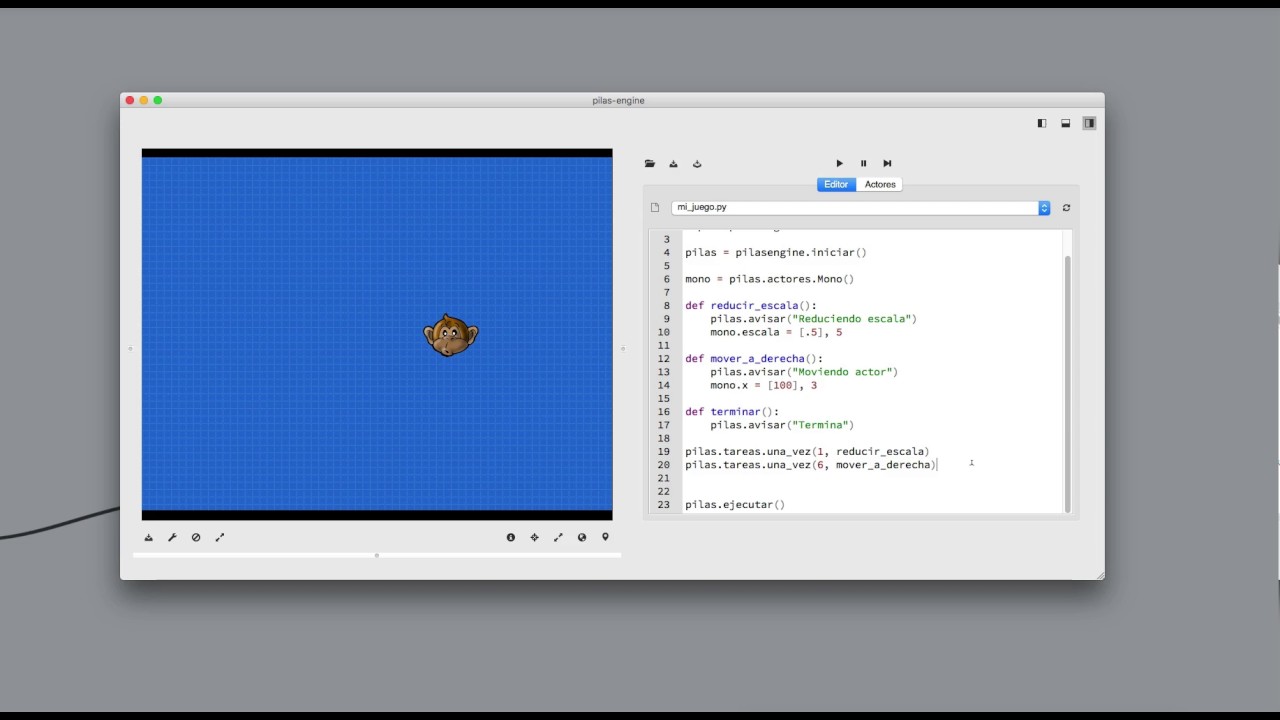Click the save-as icon left of the play button
Screen dimensions: 1280x720
(x=697, y=164)
